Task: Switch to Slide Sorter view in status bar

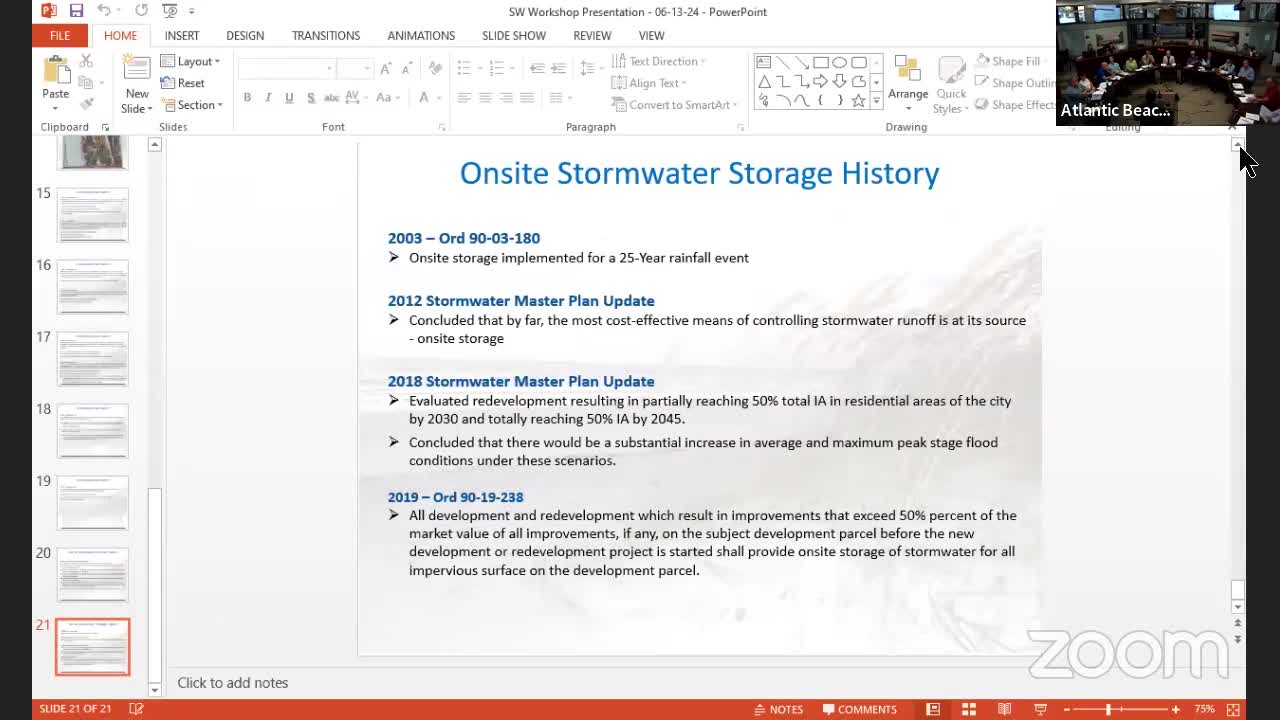Action: pos(969,709)
